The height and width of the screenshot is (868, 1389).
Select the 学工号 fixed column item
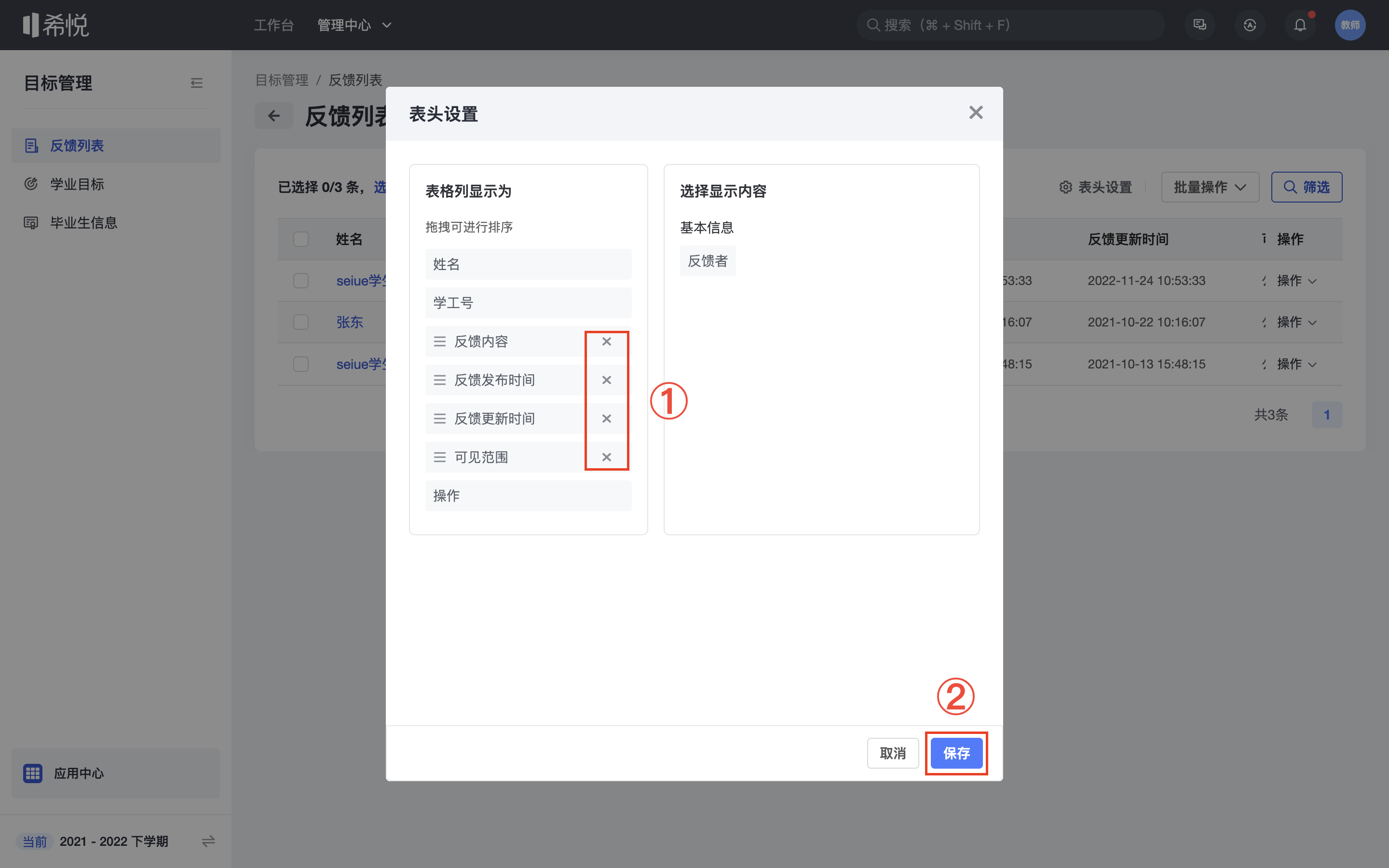pyautogui.click(x=528, y=302)
